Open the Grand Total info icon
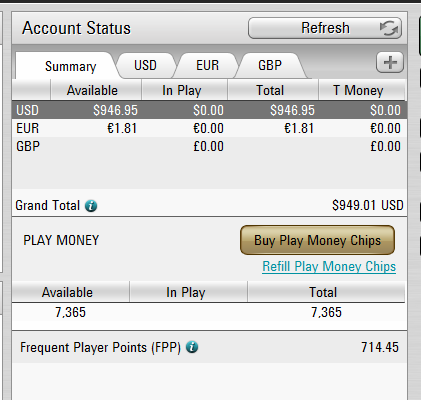 click(x=91, y=206)
